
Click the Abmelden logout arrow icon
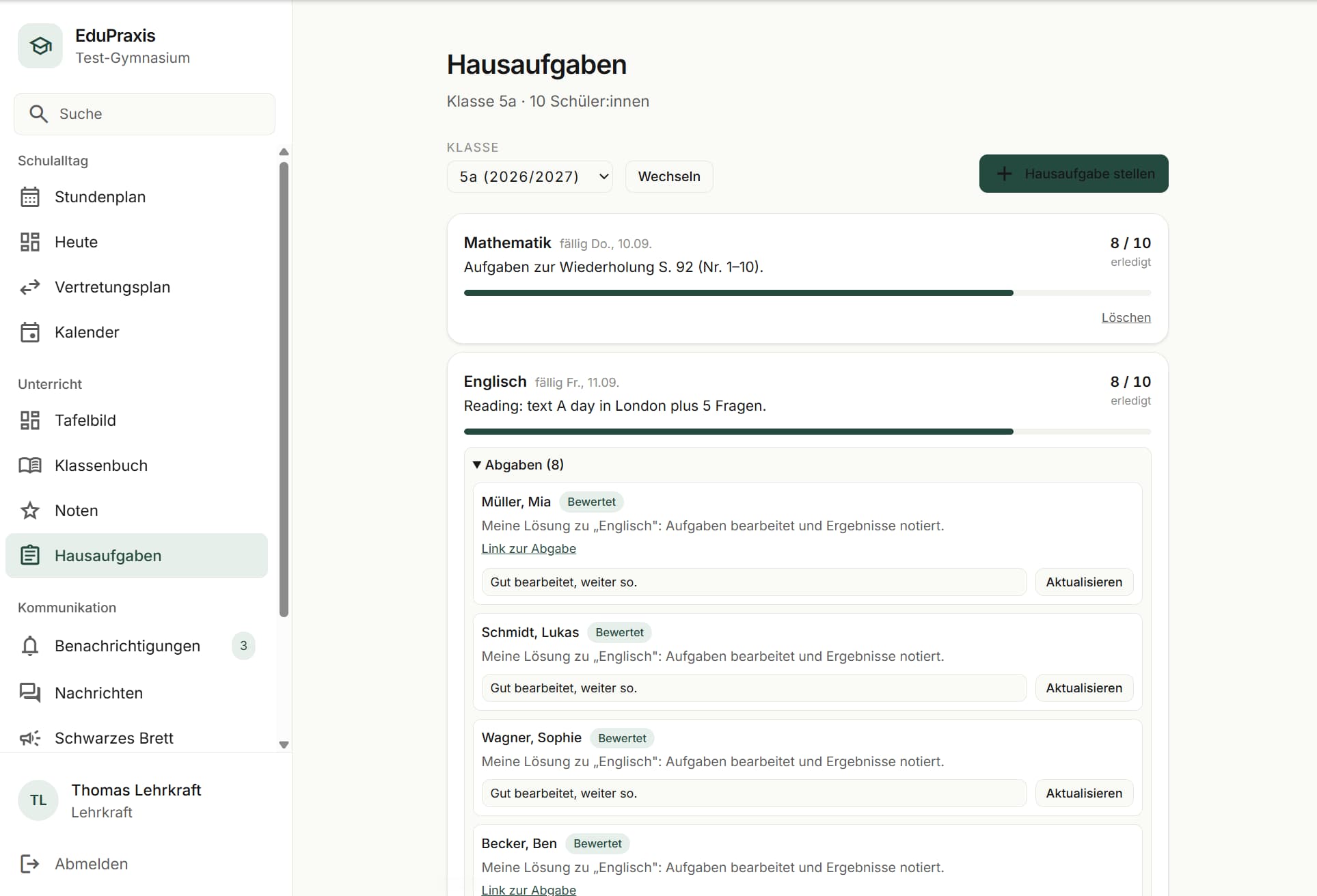tap(30, 864)
